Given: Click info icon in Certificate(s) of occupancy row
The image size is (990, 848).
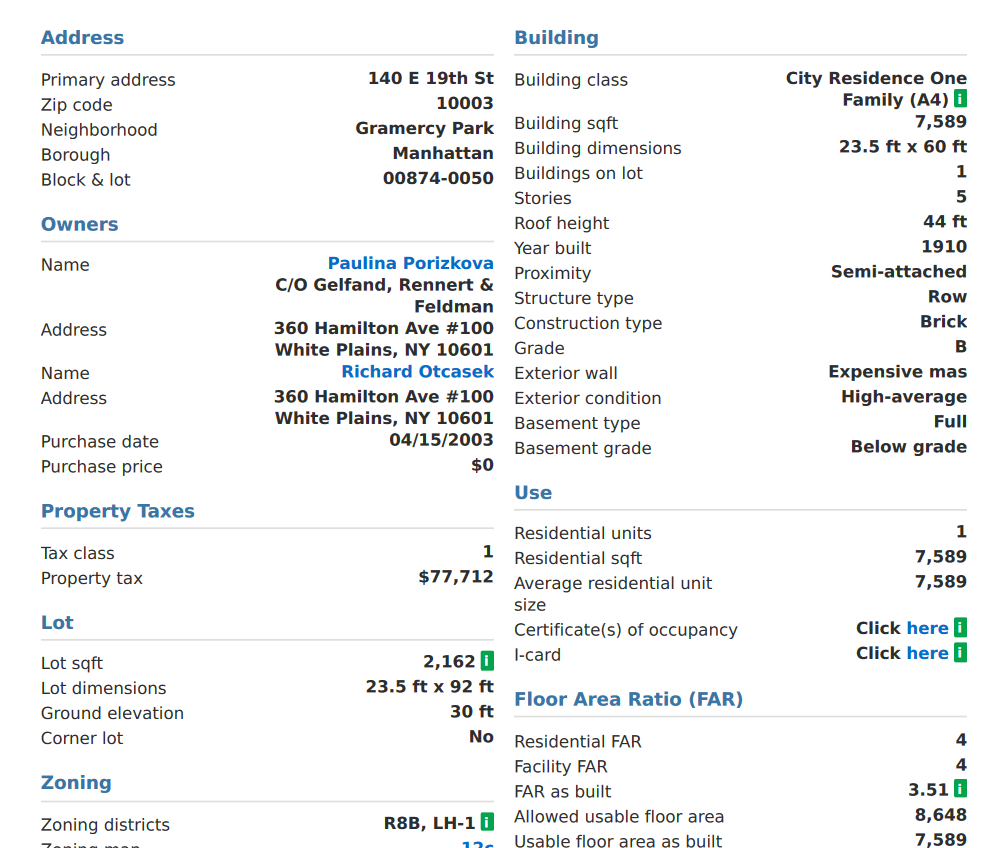Looking at the screenshot, I should (x=960, y=628).
